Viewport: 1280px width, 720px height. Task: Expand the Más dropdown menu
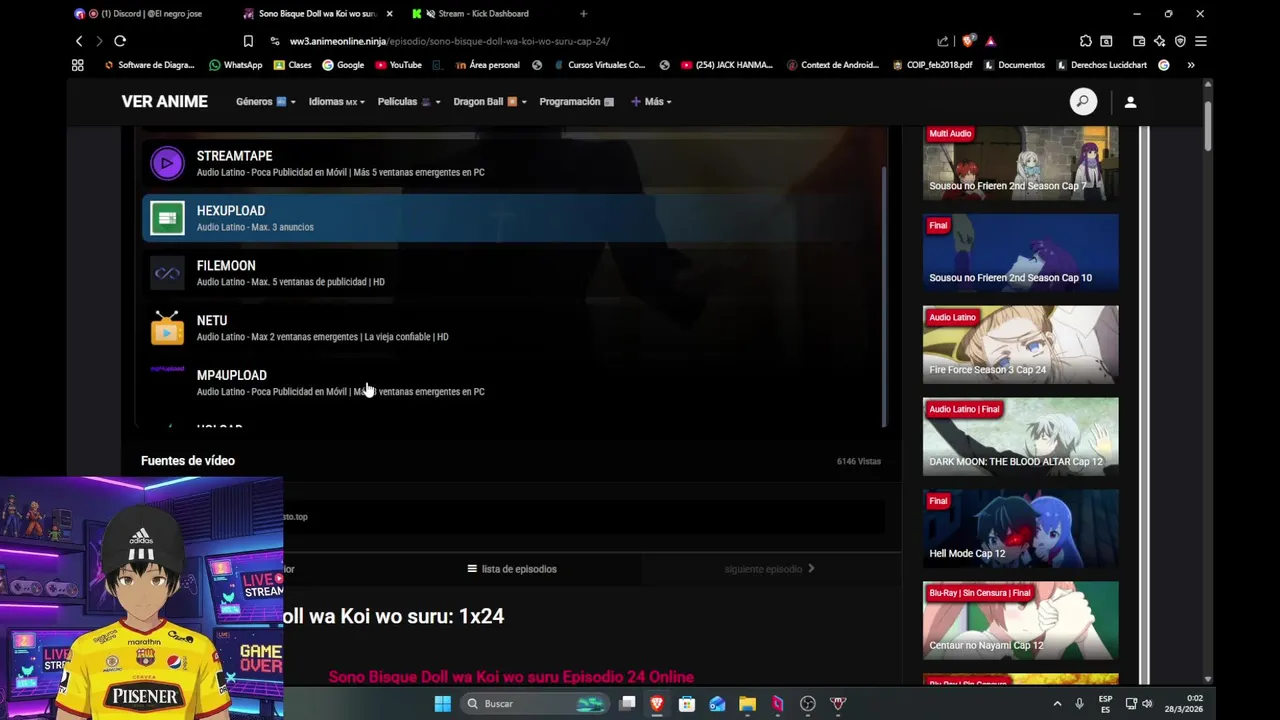tap(651, 101)
